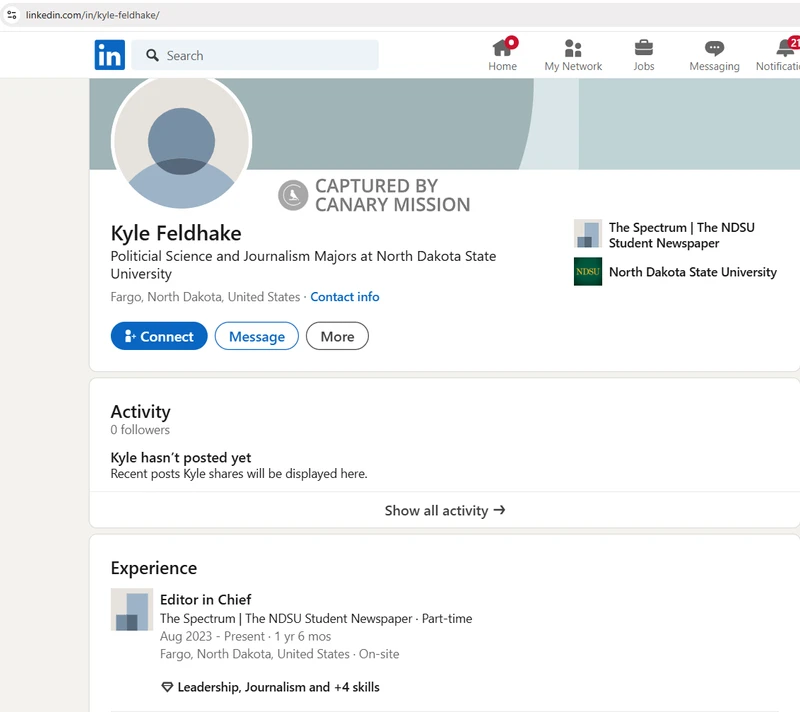
Task: Click the NDSU logo icon
Action: (588, 271)
